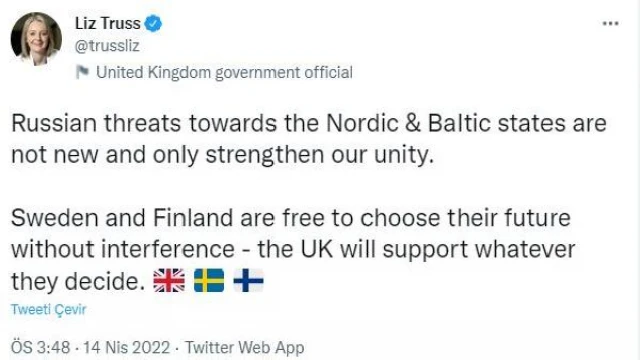Click the Liz Truss display name
Viewport: 640px width, 360px height.
point(108,23)
